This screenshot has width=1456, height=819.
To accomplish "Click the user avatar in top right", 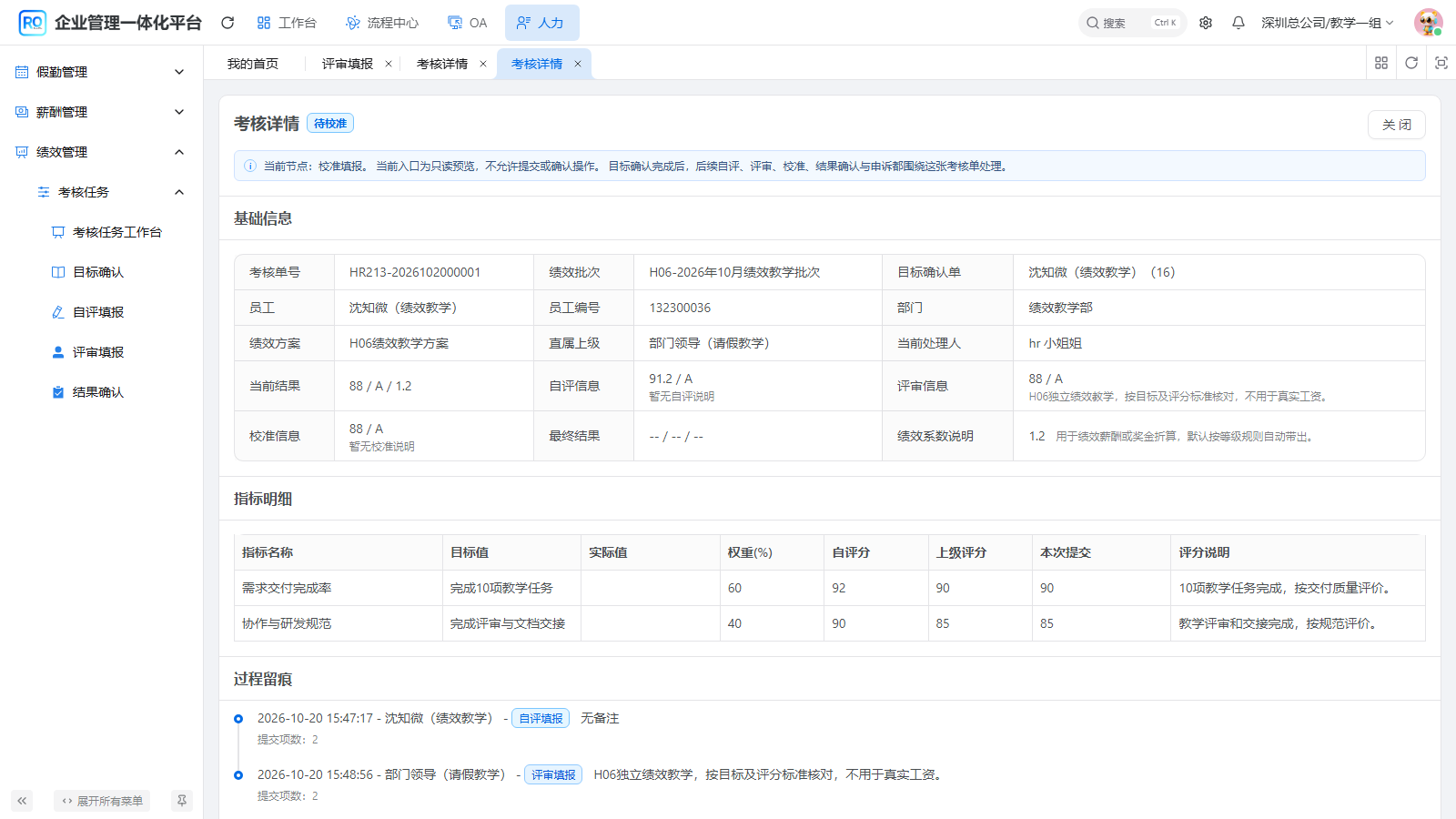I will coord(1428,23).
